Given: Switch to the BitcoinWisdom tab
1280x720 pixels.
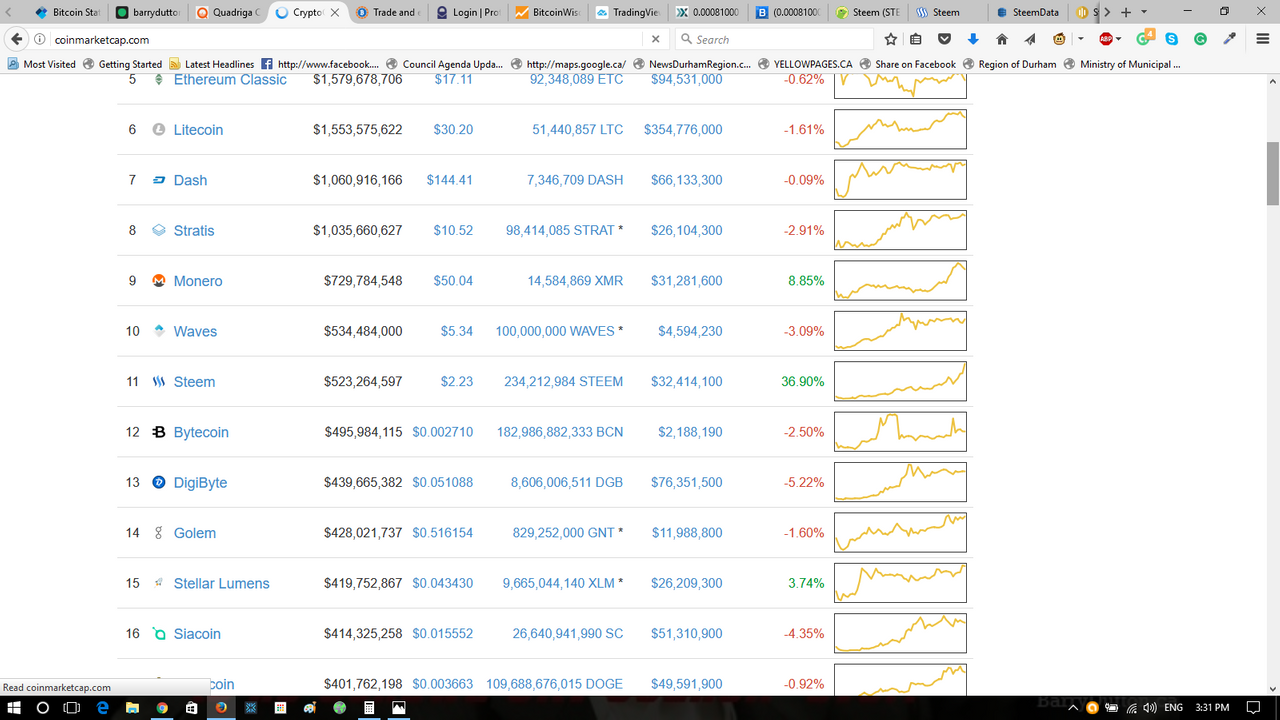Looking at the screenshot, I should [x=548, y=12].
